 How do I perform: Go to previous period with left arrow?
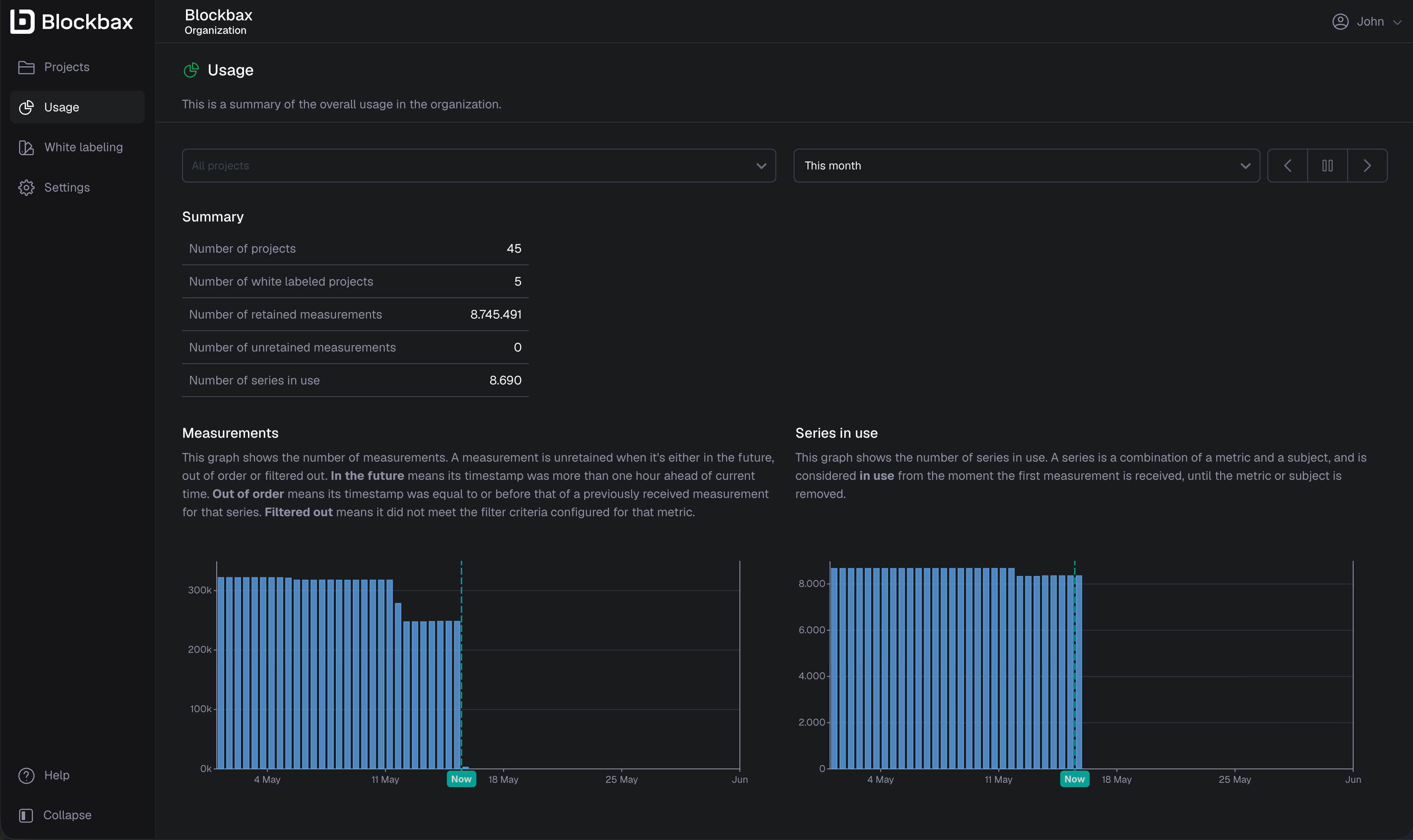pos(1287,166)
